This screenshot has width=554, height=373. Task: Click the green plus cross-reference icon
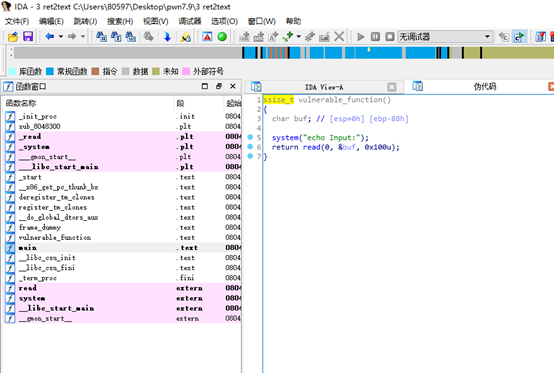pyautogui.click(x=288, y=36)
